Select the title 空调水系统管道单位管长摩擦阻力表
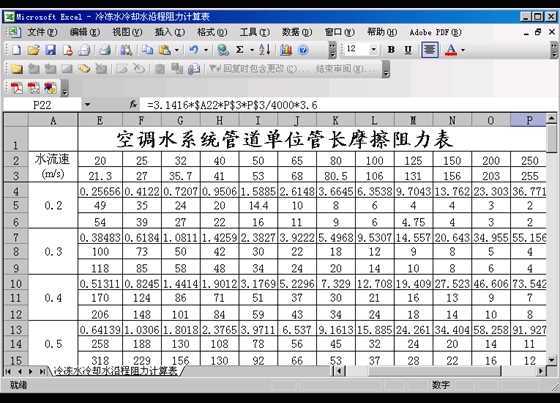The width and height of the screenshot is (560, 403). click(x=285, y=139)
